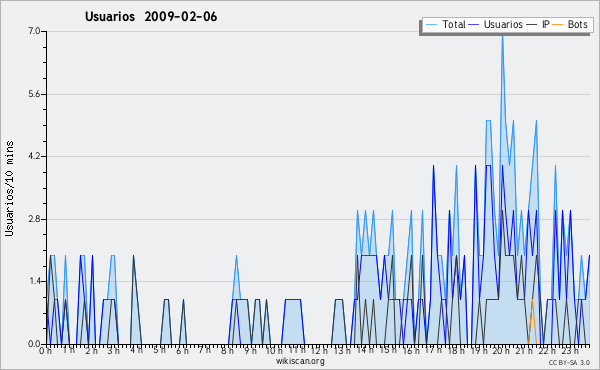Click the 5 h x-axis label

[x=159, y=351]
